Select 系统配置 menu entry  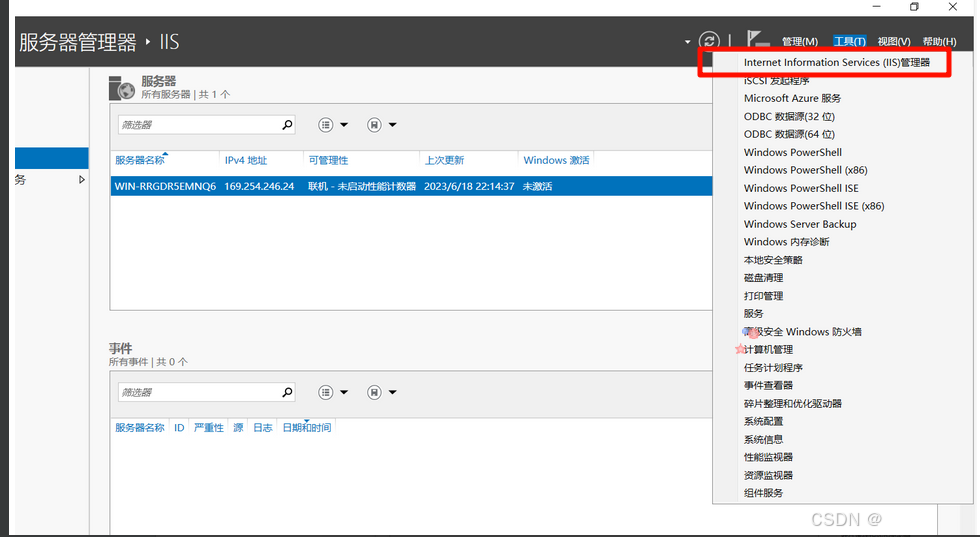pyautogui.click(x=763, y=421)
